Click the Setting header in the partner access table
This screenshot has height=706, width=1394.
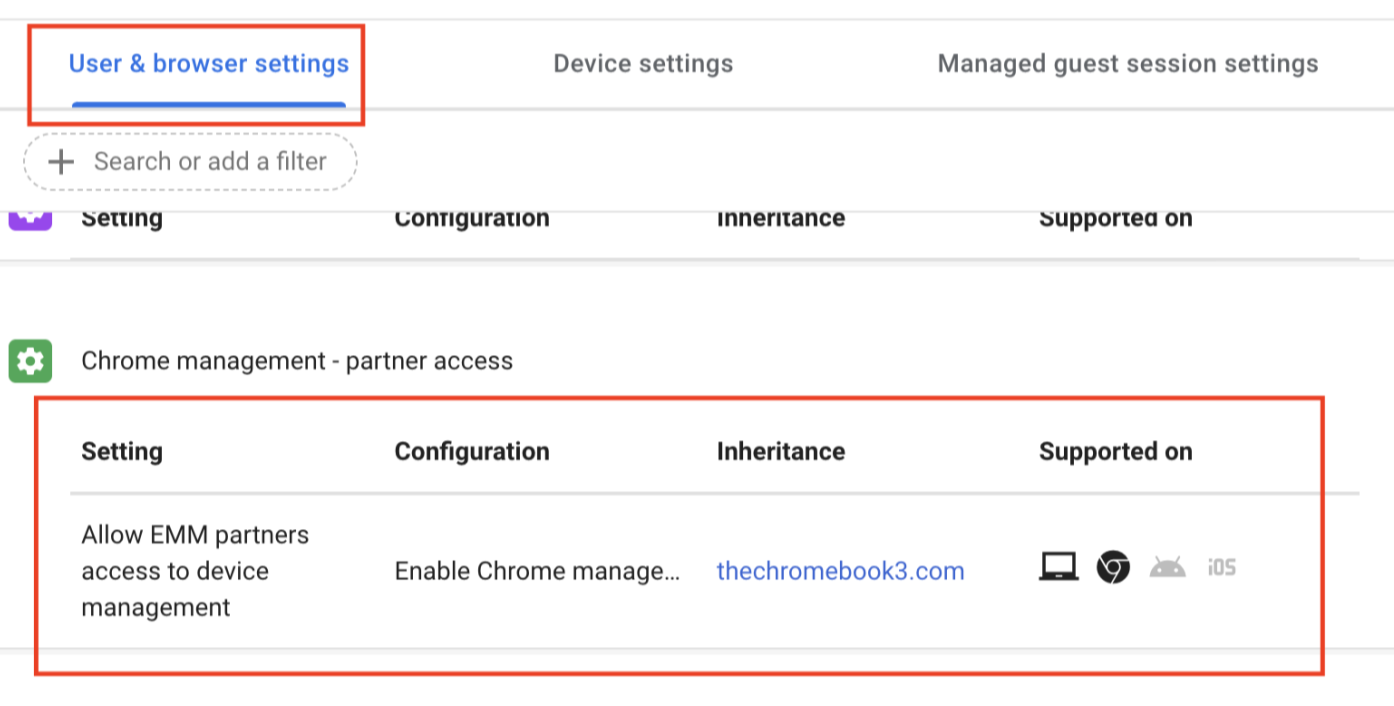pyautogui.click(x=121, y=452)
